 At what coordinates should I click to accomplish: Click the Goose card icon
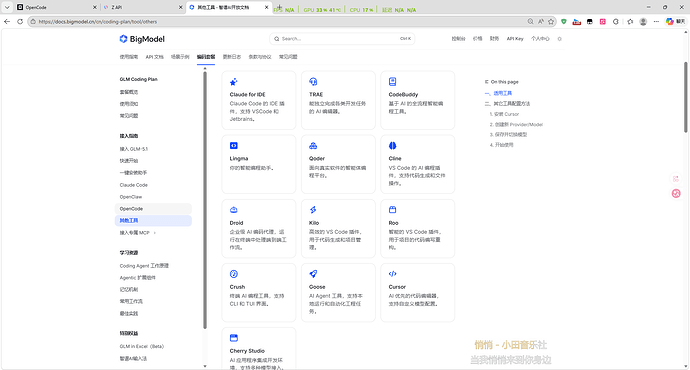coord(313,274)
